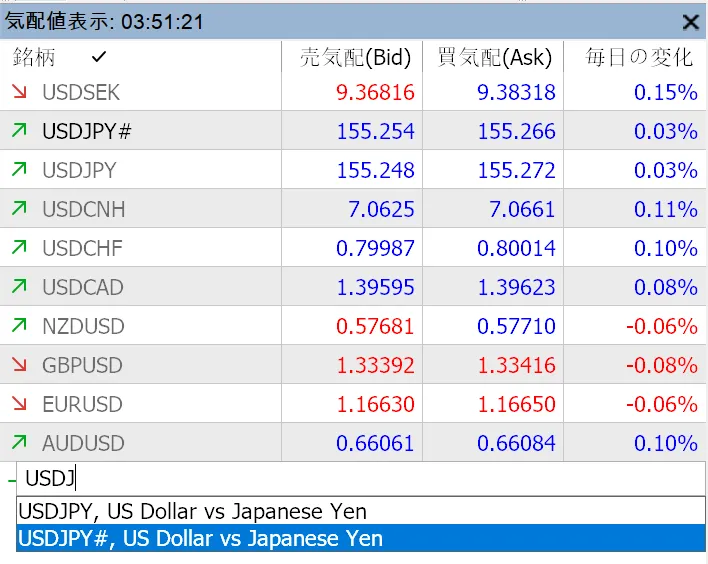
Task: Click the 買気配(Ask) column header
Action: tap(494, 57)
